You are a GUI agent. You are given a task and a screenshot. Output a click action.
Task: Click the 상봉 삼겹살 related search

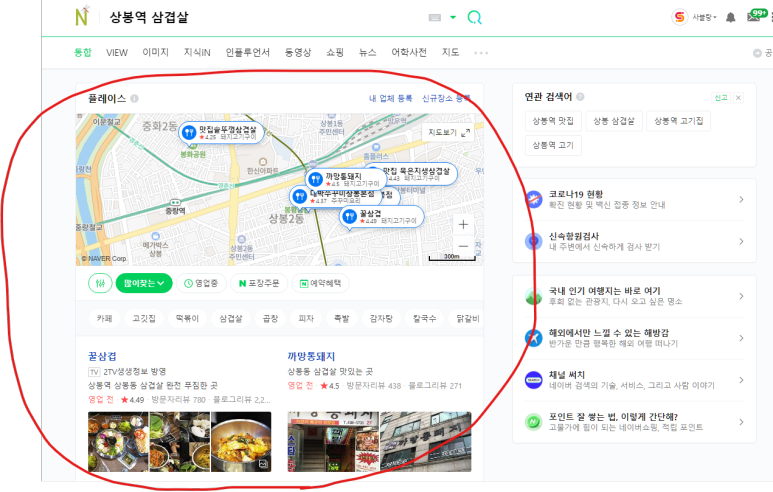point(614,121)
